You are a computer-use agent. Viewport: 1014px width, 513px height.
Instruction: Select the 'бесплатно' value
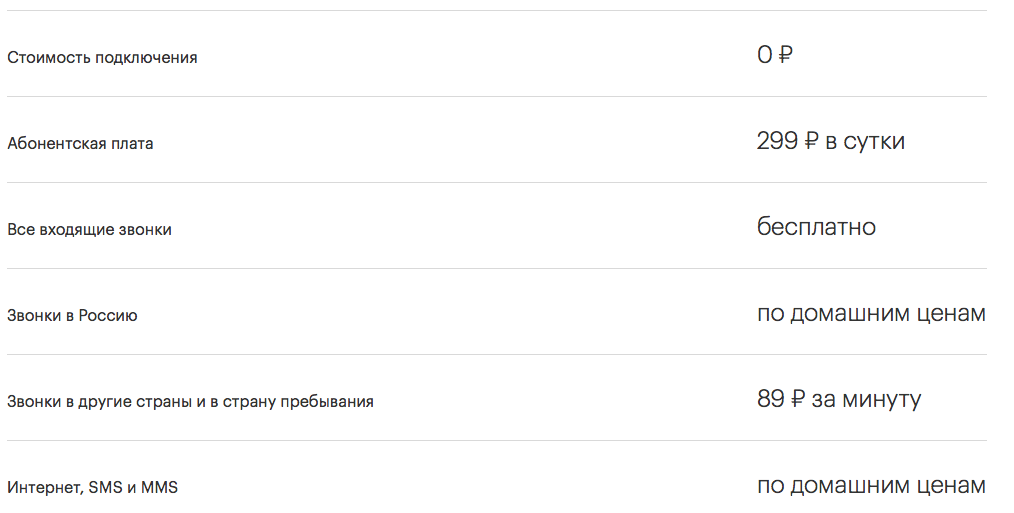point(816,227)
